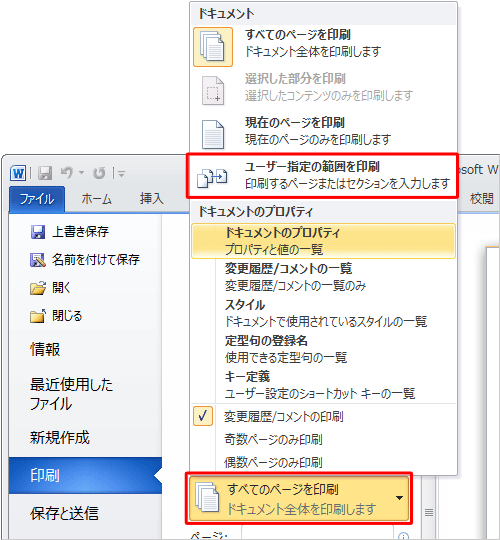The height and width of the screenshot is (540, 500).
Task: Click the Word application icon in title bar
Action: [x=18, y=173]
